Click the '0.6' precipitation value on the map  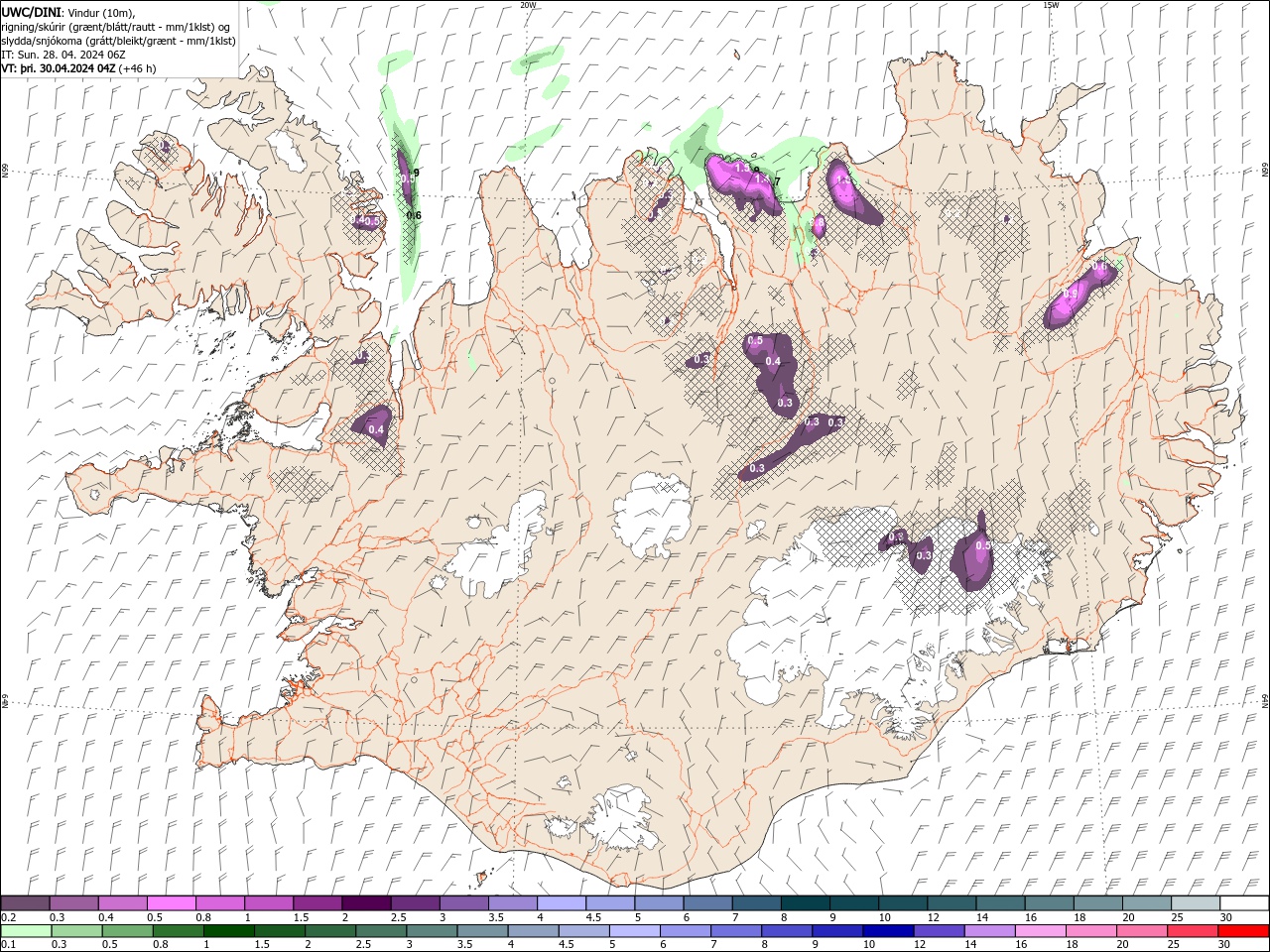[x=414, y=215]
